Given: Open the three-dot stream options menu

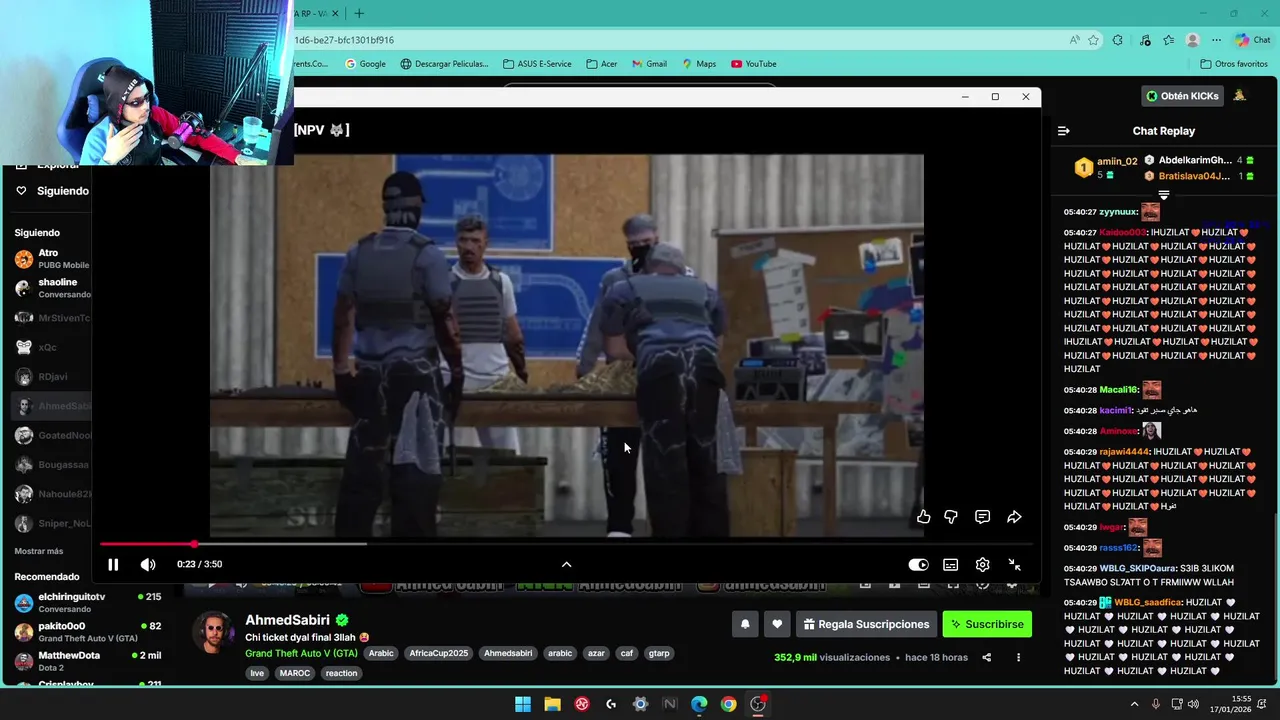Looking at the screenshot, I should point(1018,658).
